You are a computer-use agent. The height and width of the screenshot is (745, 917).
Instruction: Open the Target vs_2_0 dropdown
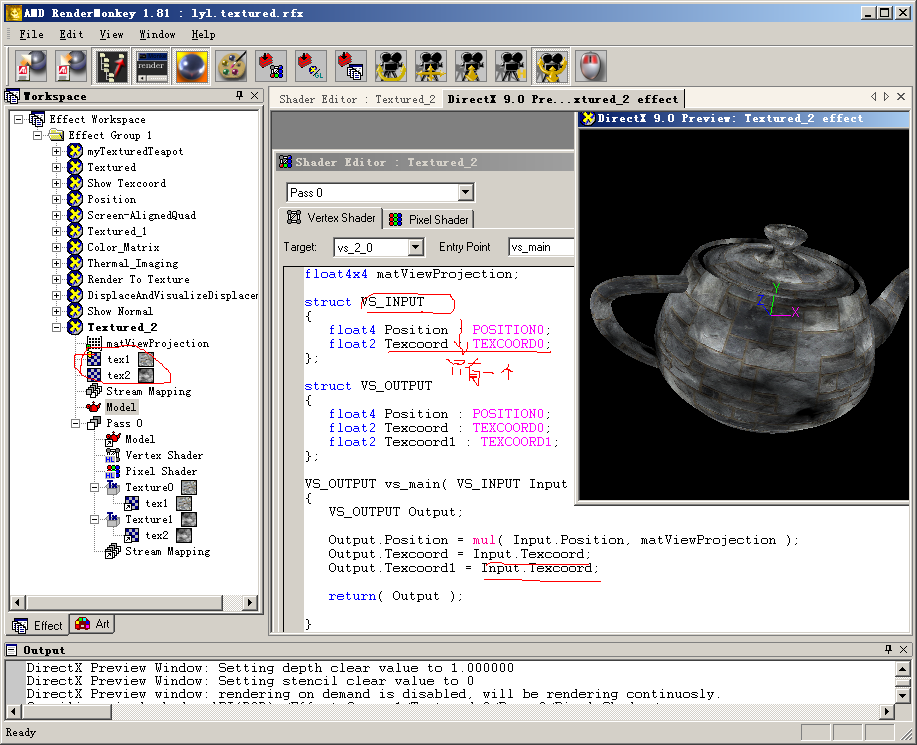click(415, 247)
